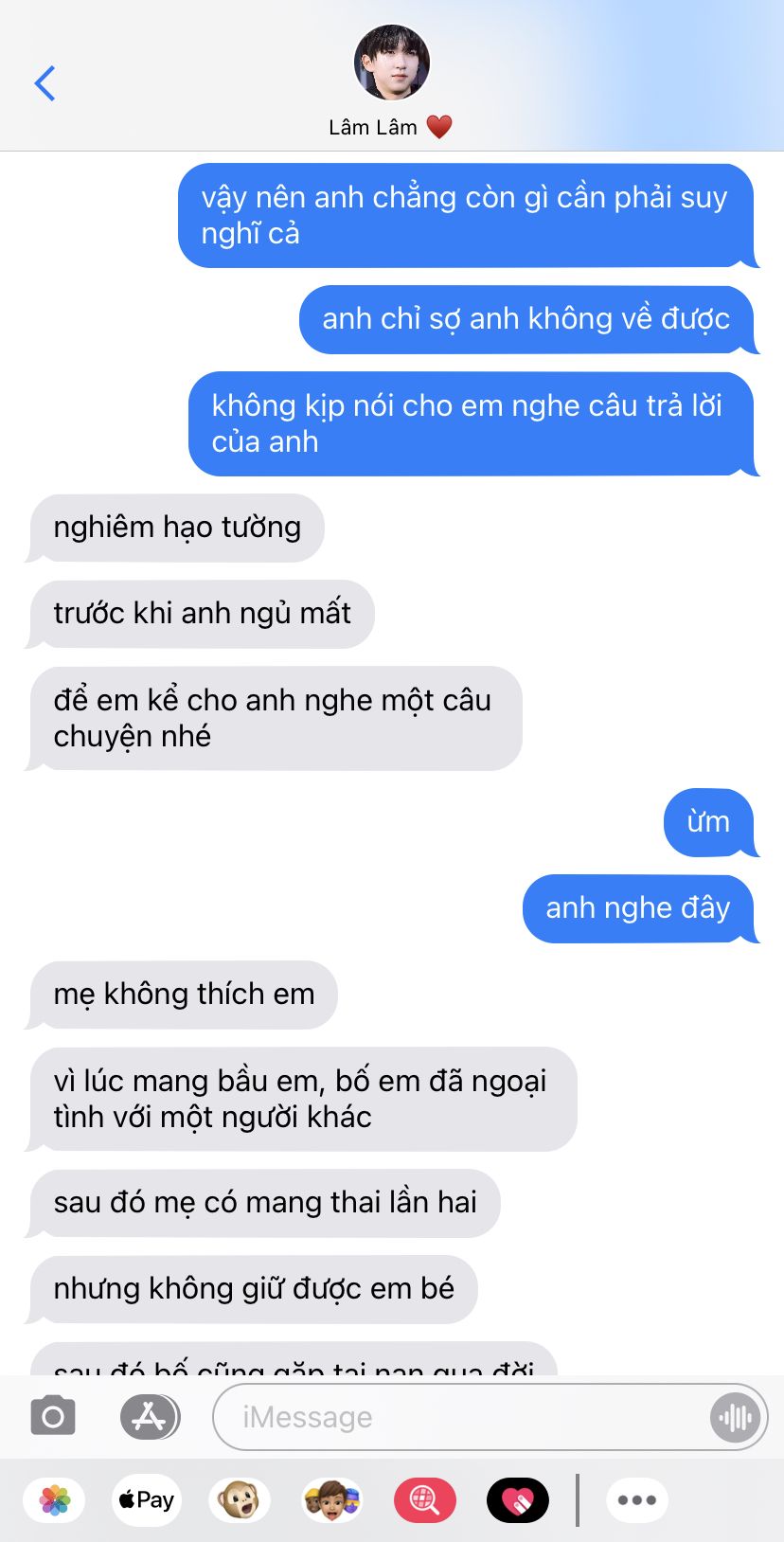
Task: Tap the iMessage text input field
Action: pos(464,1418)
